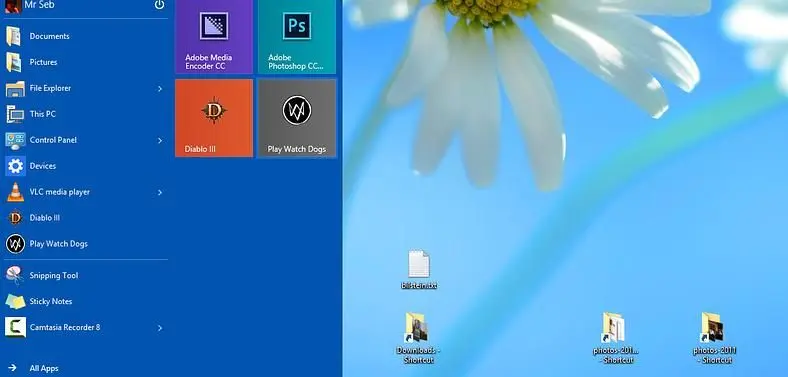
Task: Click the This PC icon
Action: tap(15, 114)
